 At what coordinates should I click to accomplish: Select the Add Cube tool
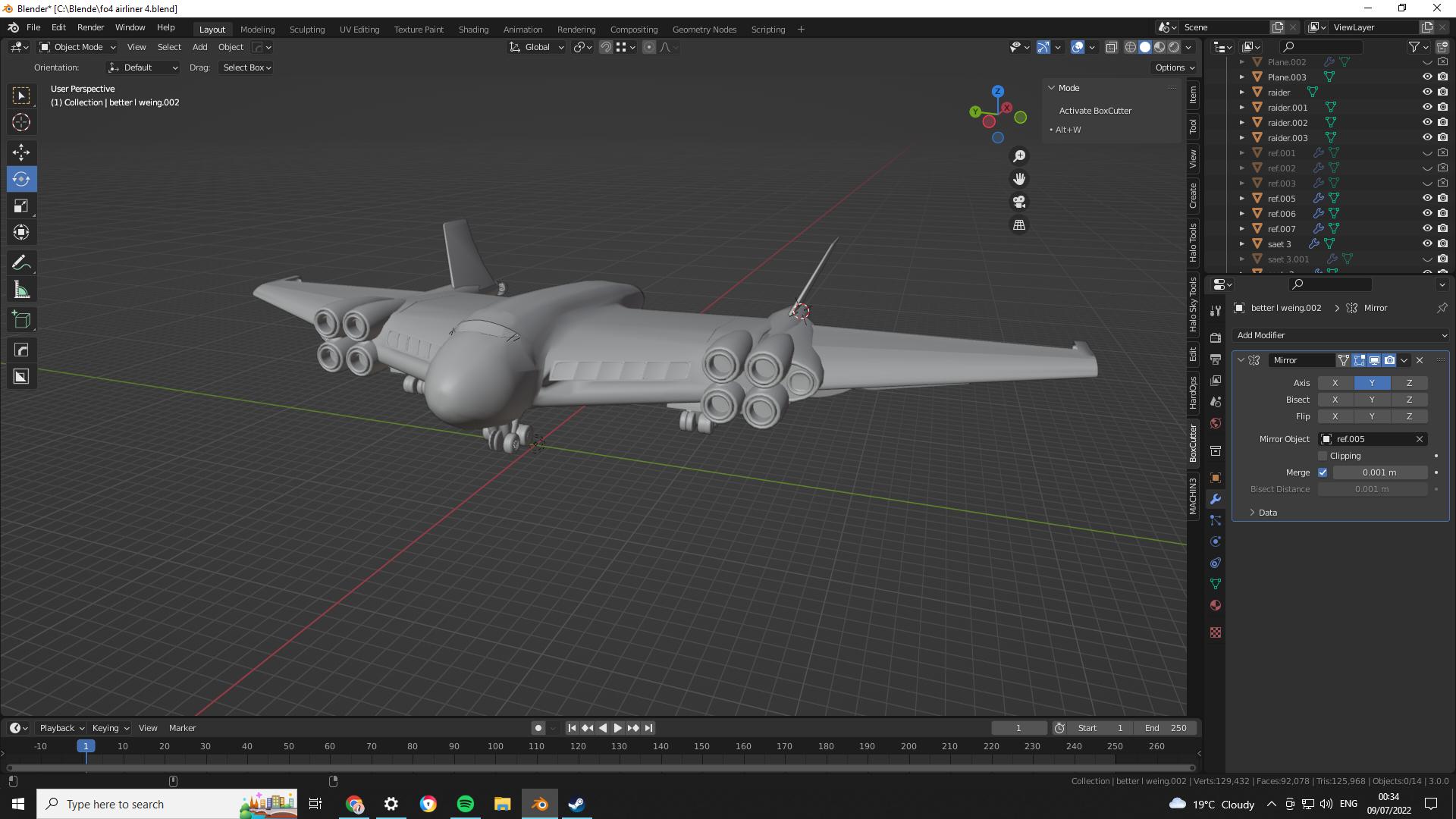coord(21,319)
